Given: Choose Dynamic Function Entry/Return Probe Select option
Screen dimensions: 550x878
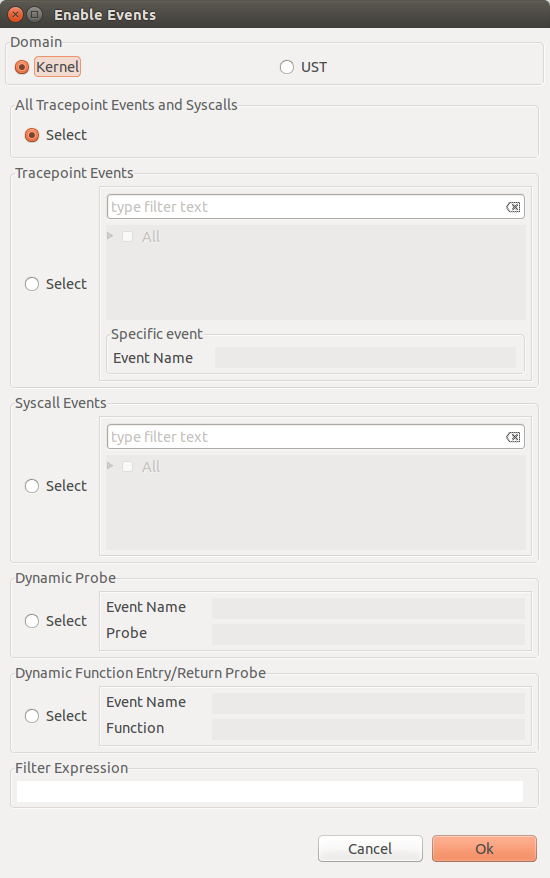Looking at the screenshot, I should coord(32,716).
